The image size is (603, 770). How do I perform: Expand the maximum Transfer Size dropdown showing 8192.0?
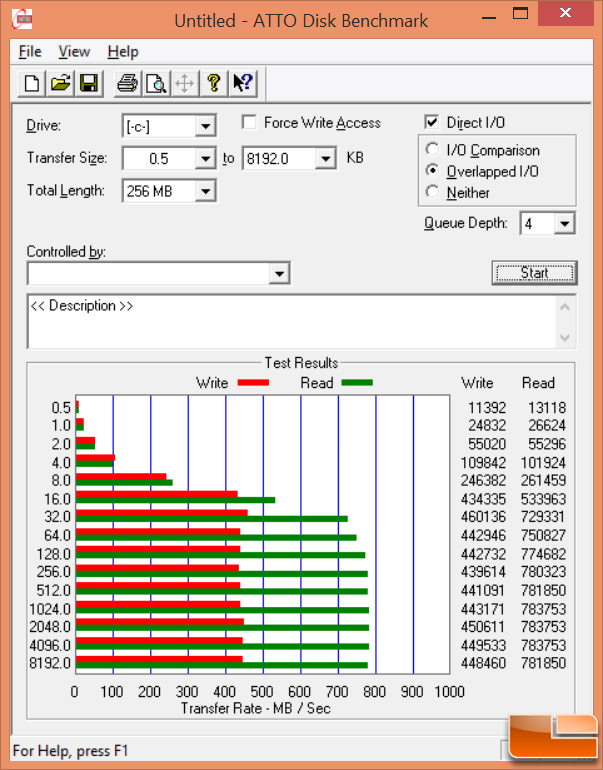click(326, 159)
